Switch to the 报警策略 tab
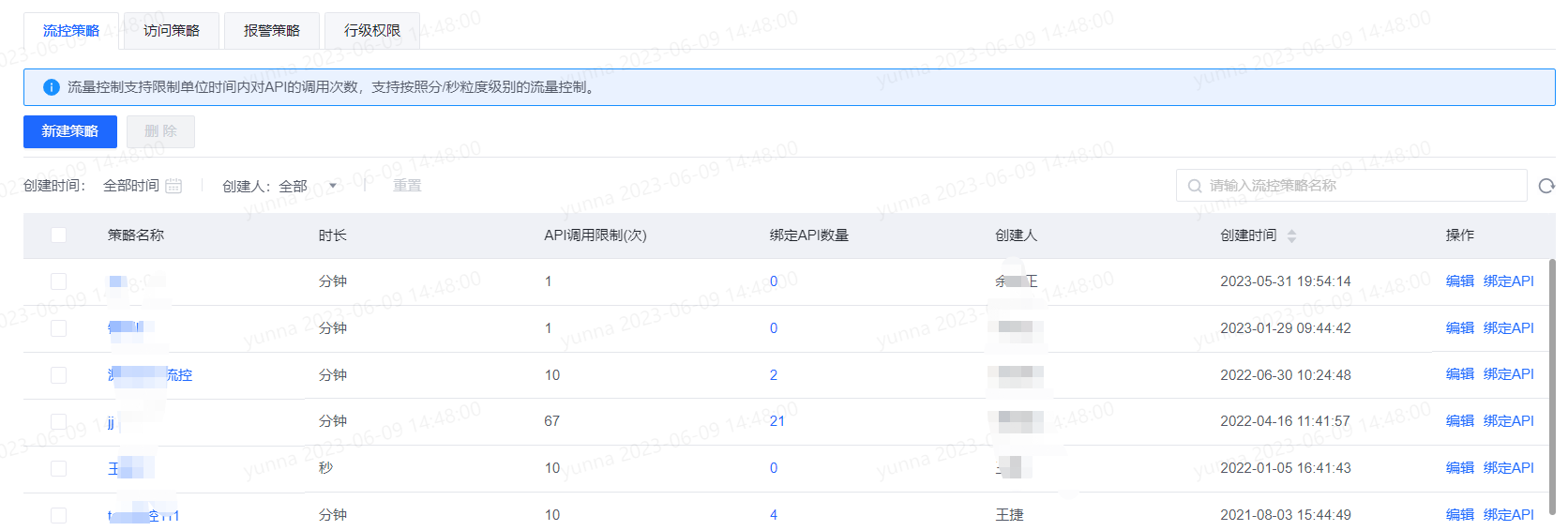The height and width of the screenshot is (531, 1568). [x=272, y=30]
